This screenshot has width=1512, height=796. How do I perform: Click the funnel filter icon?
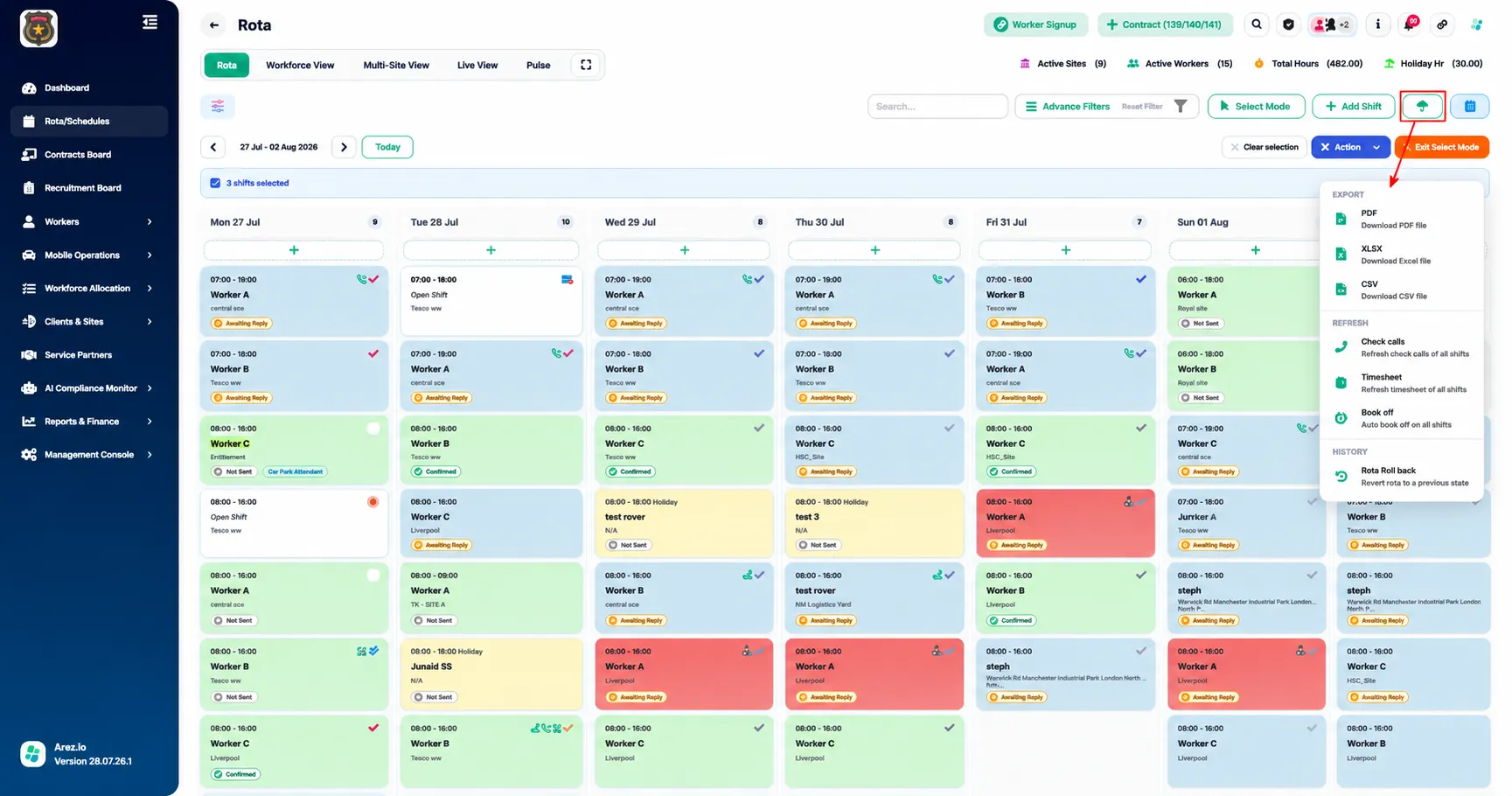point(1181,106)
